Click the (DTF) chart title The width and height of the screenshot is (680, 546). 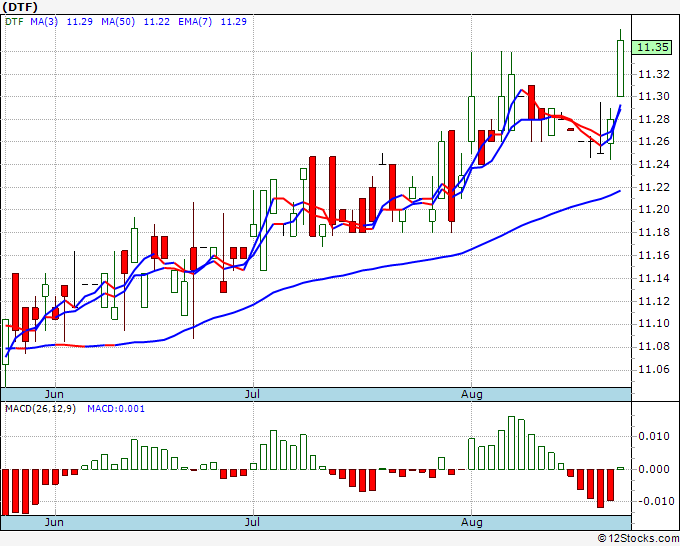point(20,7)
